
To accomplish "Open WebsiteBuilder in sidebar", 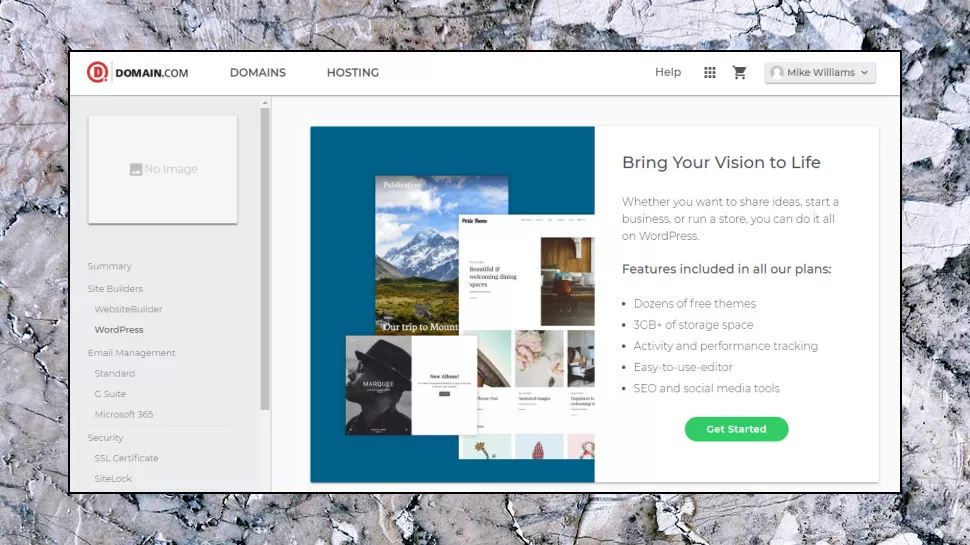I will point(128,309).
